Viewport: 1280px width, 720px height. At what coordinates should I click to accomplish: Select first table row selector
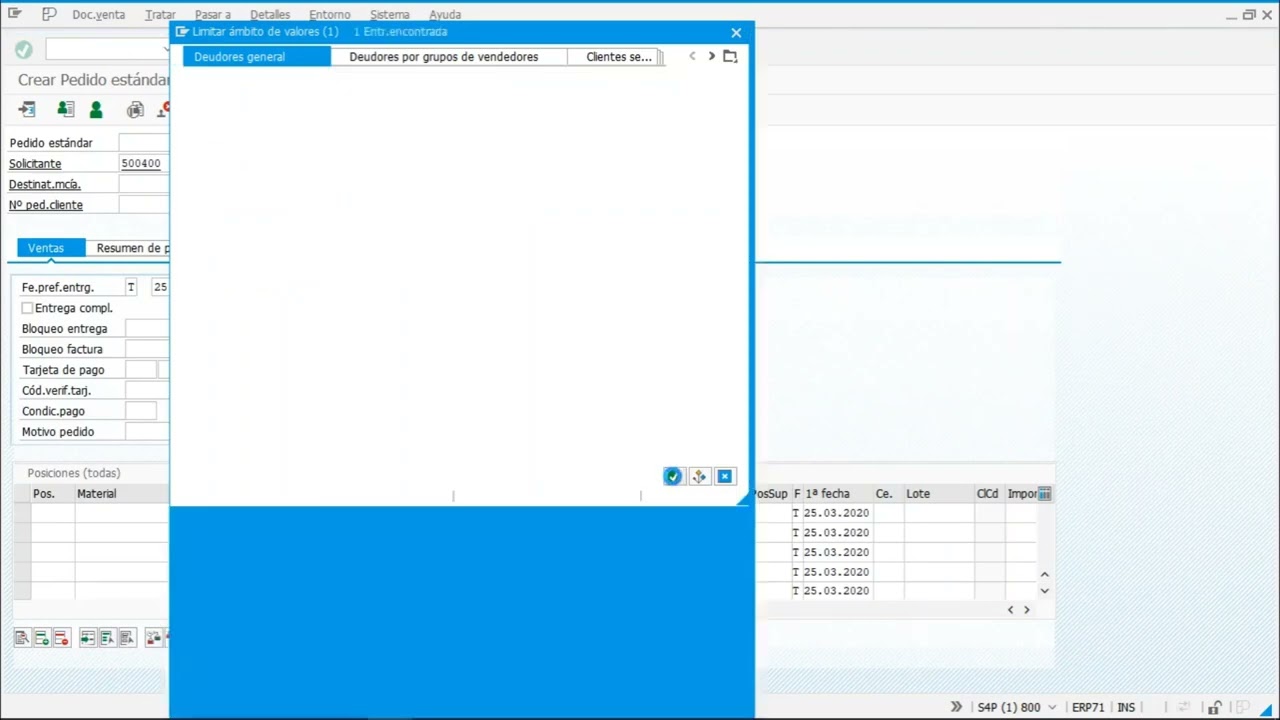[x=22, y=513]
